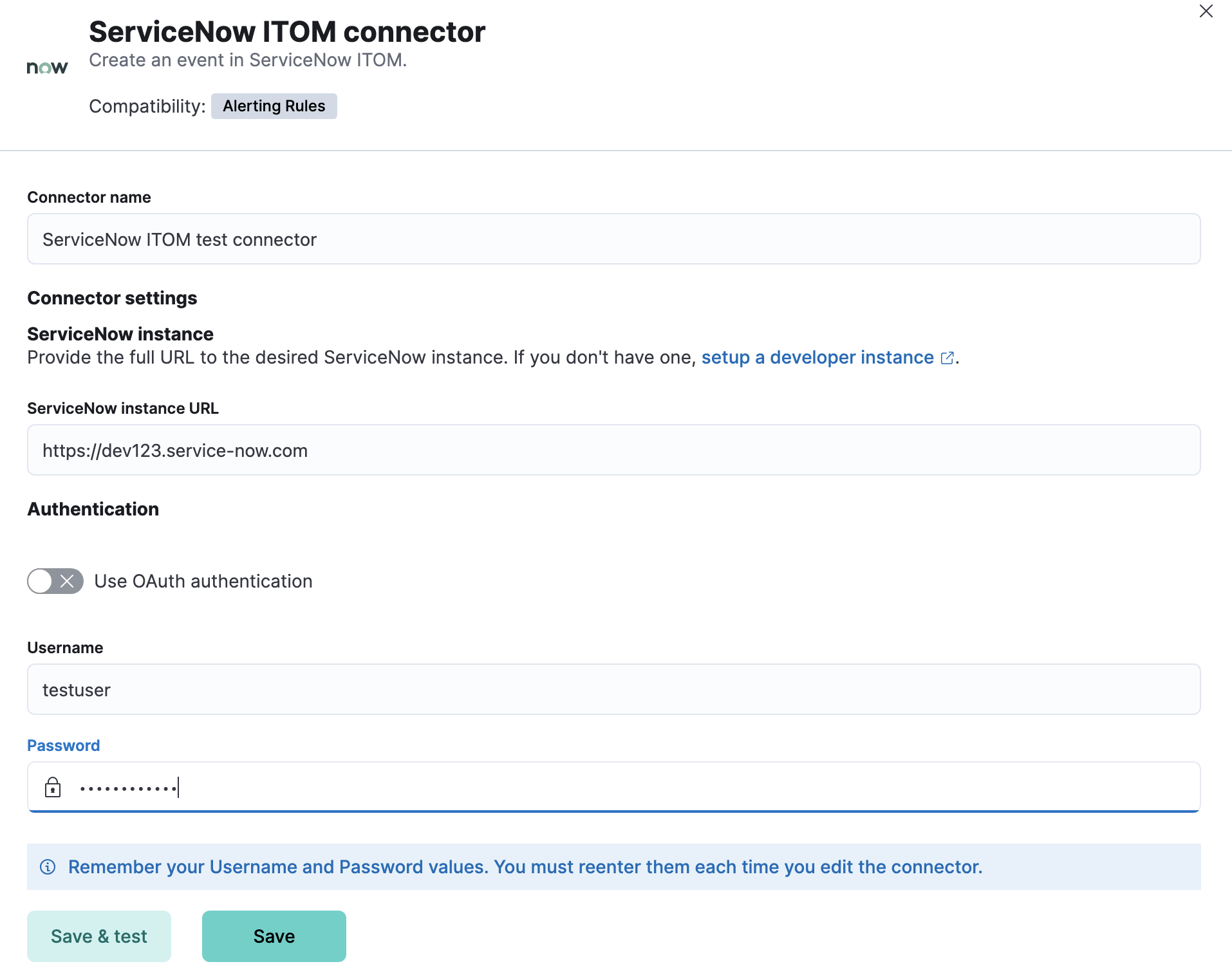This screenshot has height=973, width=1232.
Task: Click the Remember Username and Password banner text
Action: [x=525, y=867]
